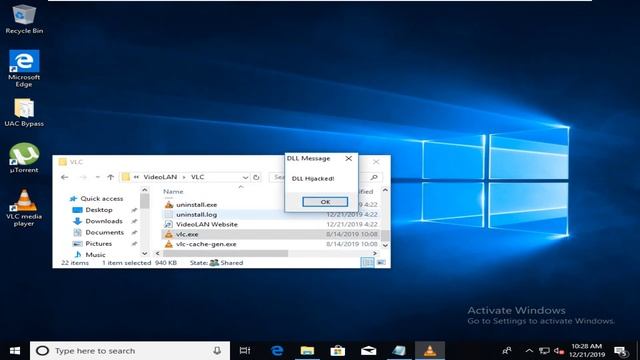Select the uninstall.exe file

196,204
